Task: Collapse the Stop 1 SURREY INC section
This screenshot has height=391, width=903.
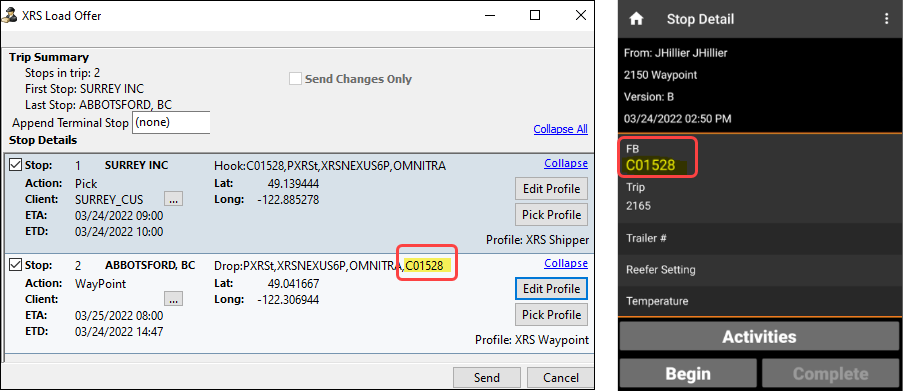Action: tap(566, 164)
